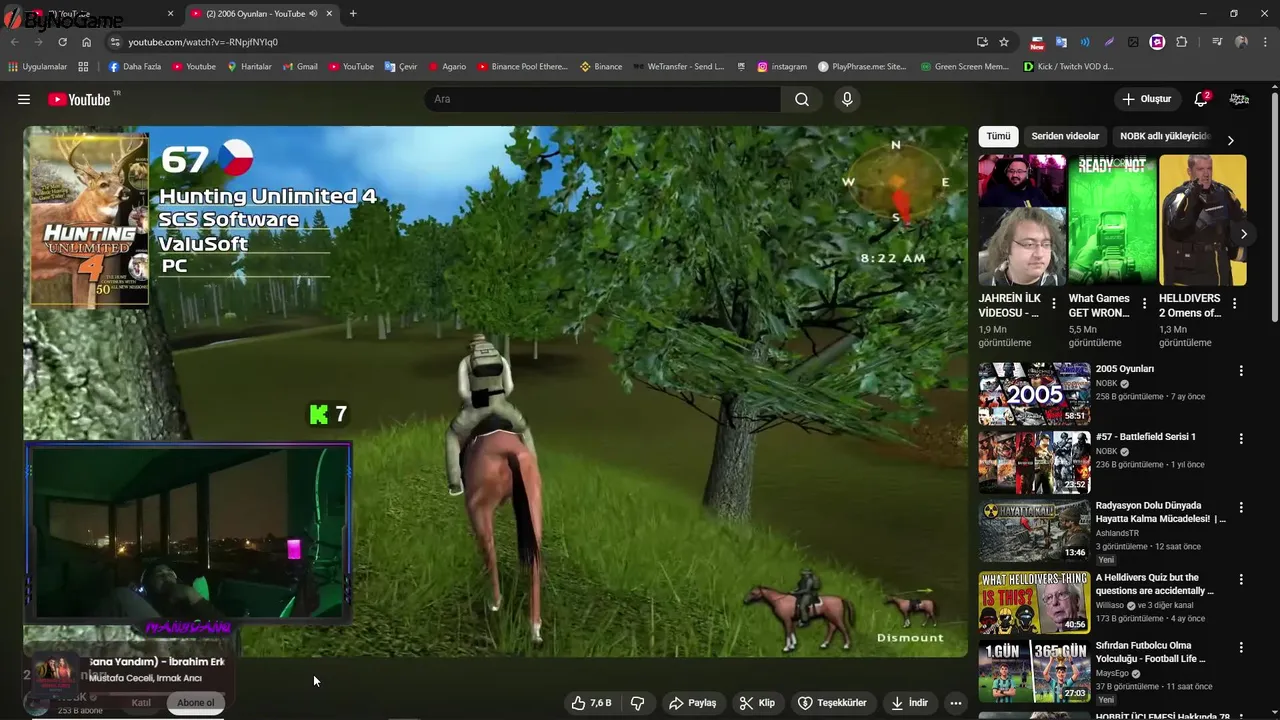Open the 2005 Oyunları video thumbnail
The width and height of the screenshot is (1280, 720).
point(1034,394)
